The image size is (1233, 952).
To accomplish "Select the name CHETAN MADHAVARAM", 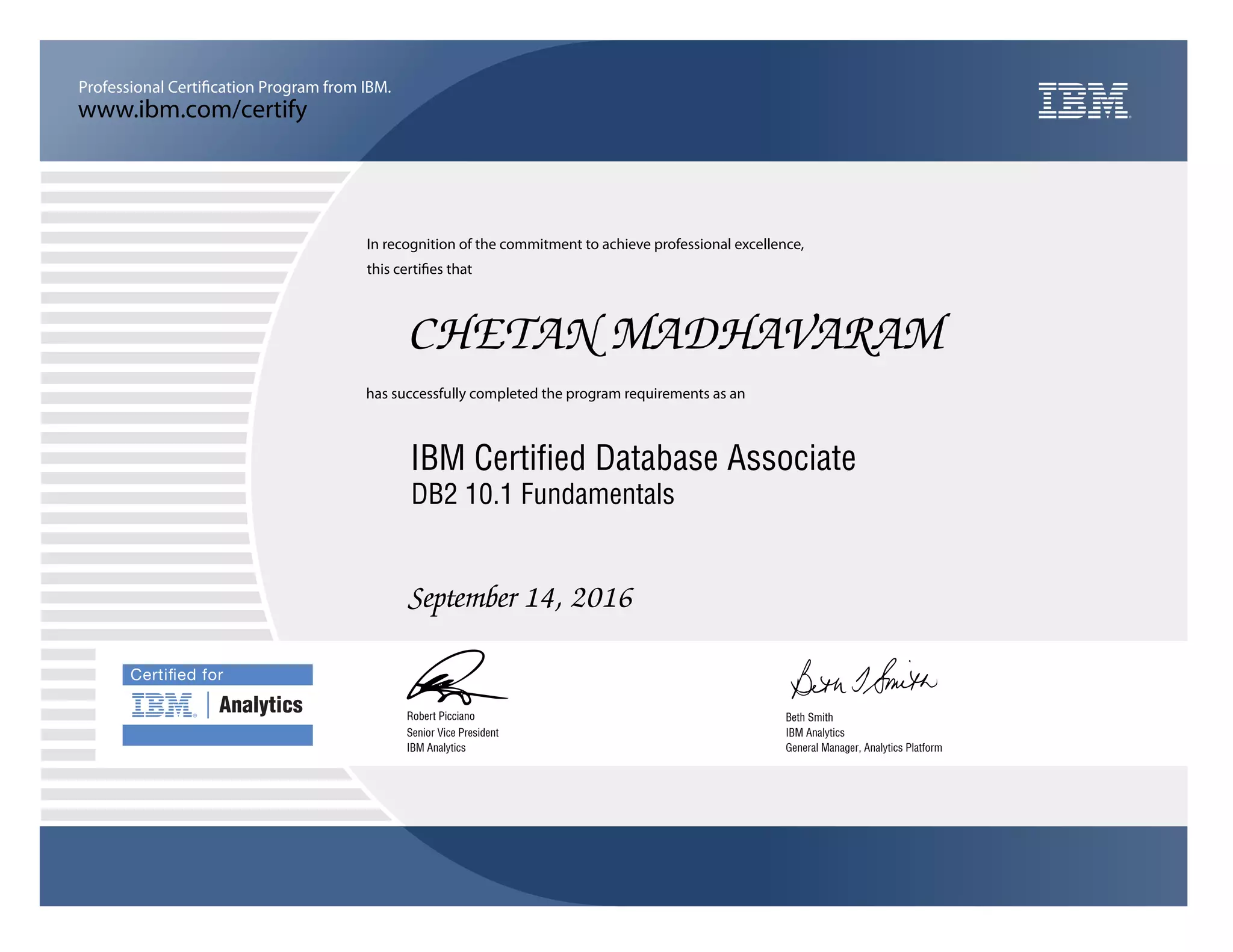I will click(x=678, y=335).
